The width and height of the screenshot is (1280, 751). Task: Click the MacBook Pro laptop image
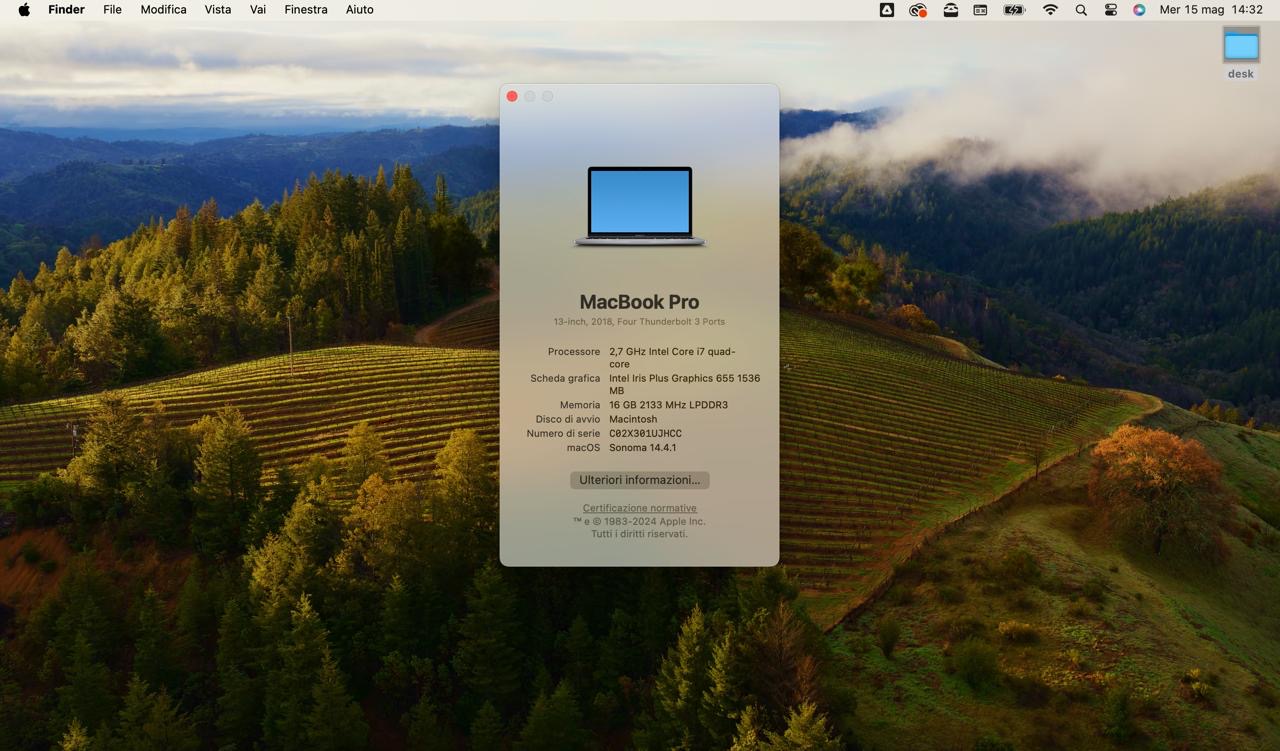coord(640,206)
